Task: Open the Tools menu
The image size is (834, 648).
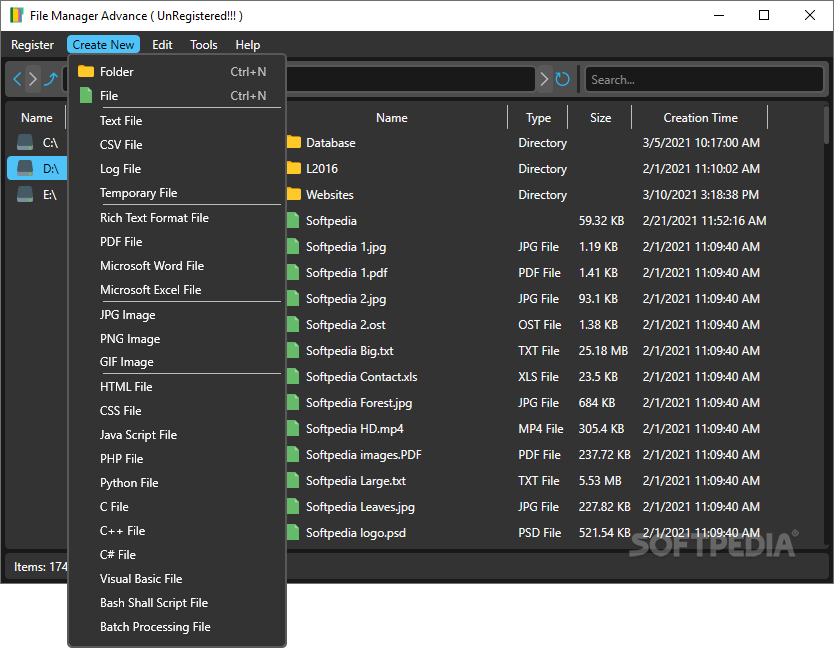Action: click(x=204, y=45)
